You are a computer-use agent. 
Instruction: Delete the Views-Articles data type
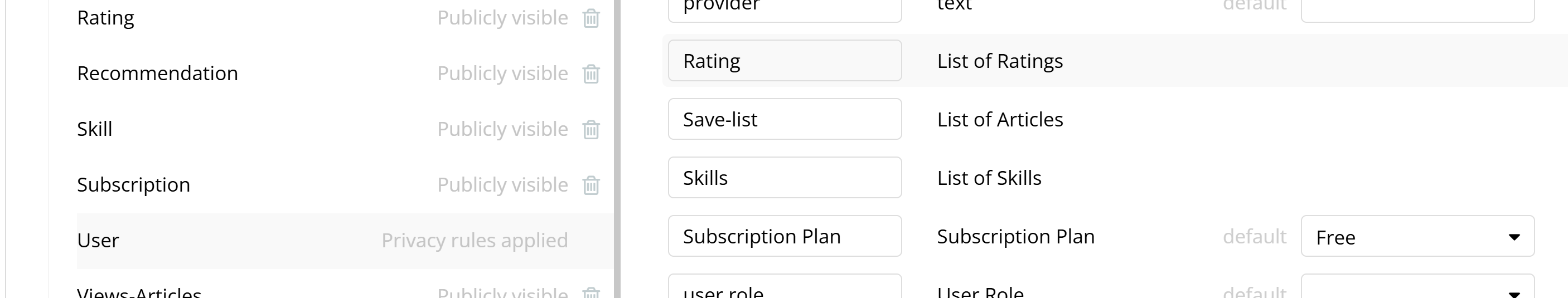[x=591, y=293]
